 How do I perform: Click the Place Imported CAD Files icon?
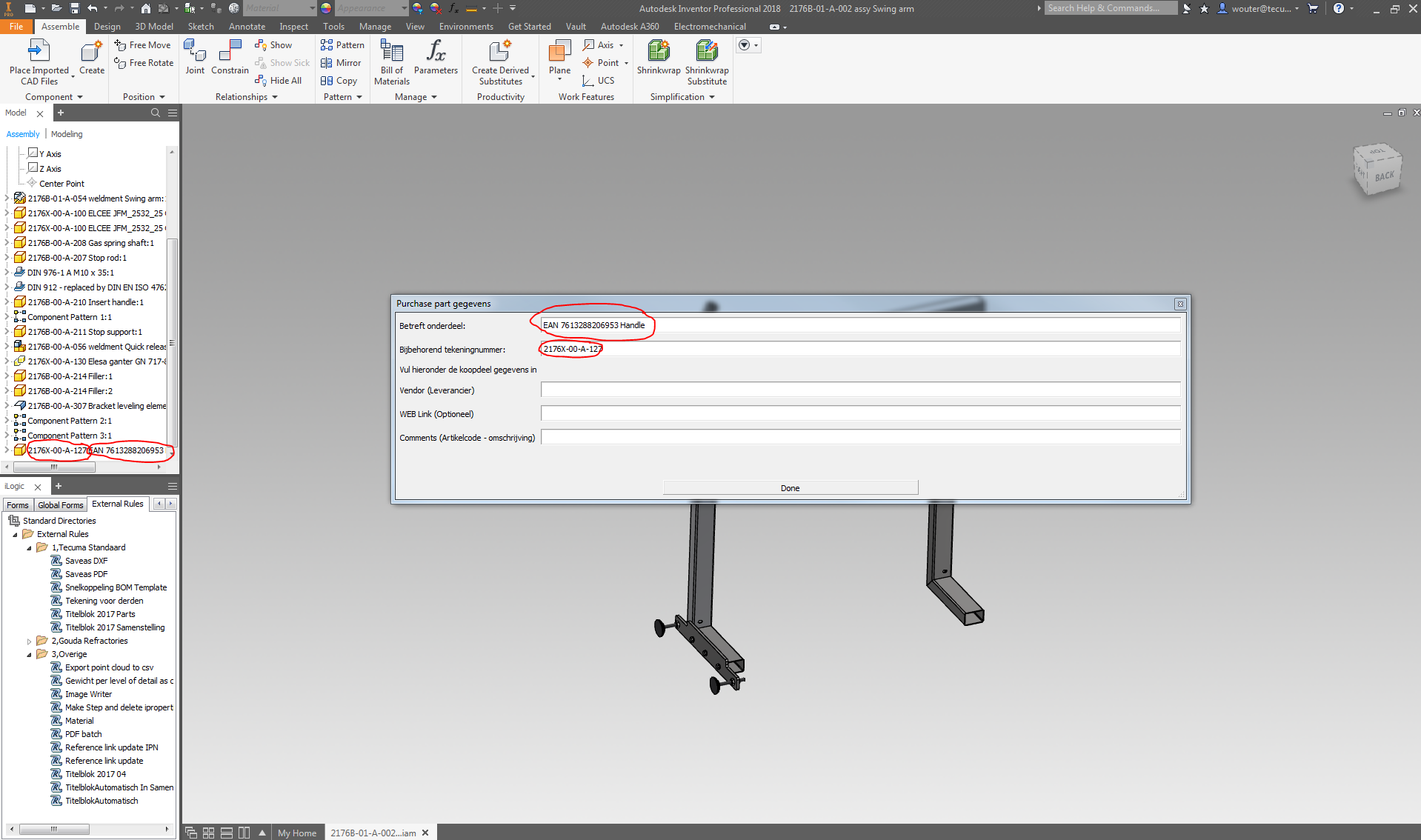(x=39, y=51)
